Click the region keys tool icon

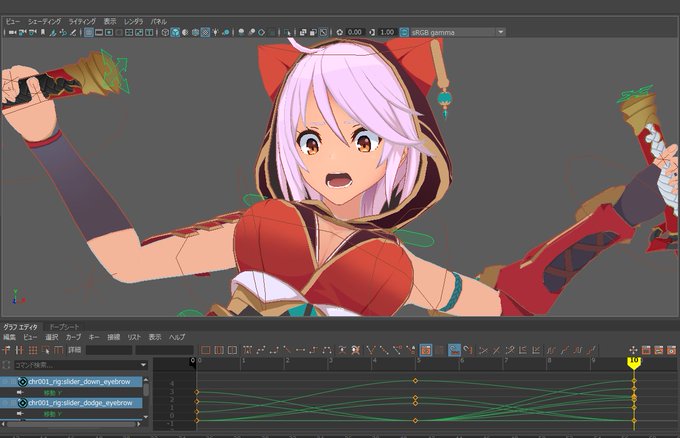pyautogui.click(x=46, y=350)
